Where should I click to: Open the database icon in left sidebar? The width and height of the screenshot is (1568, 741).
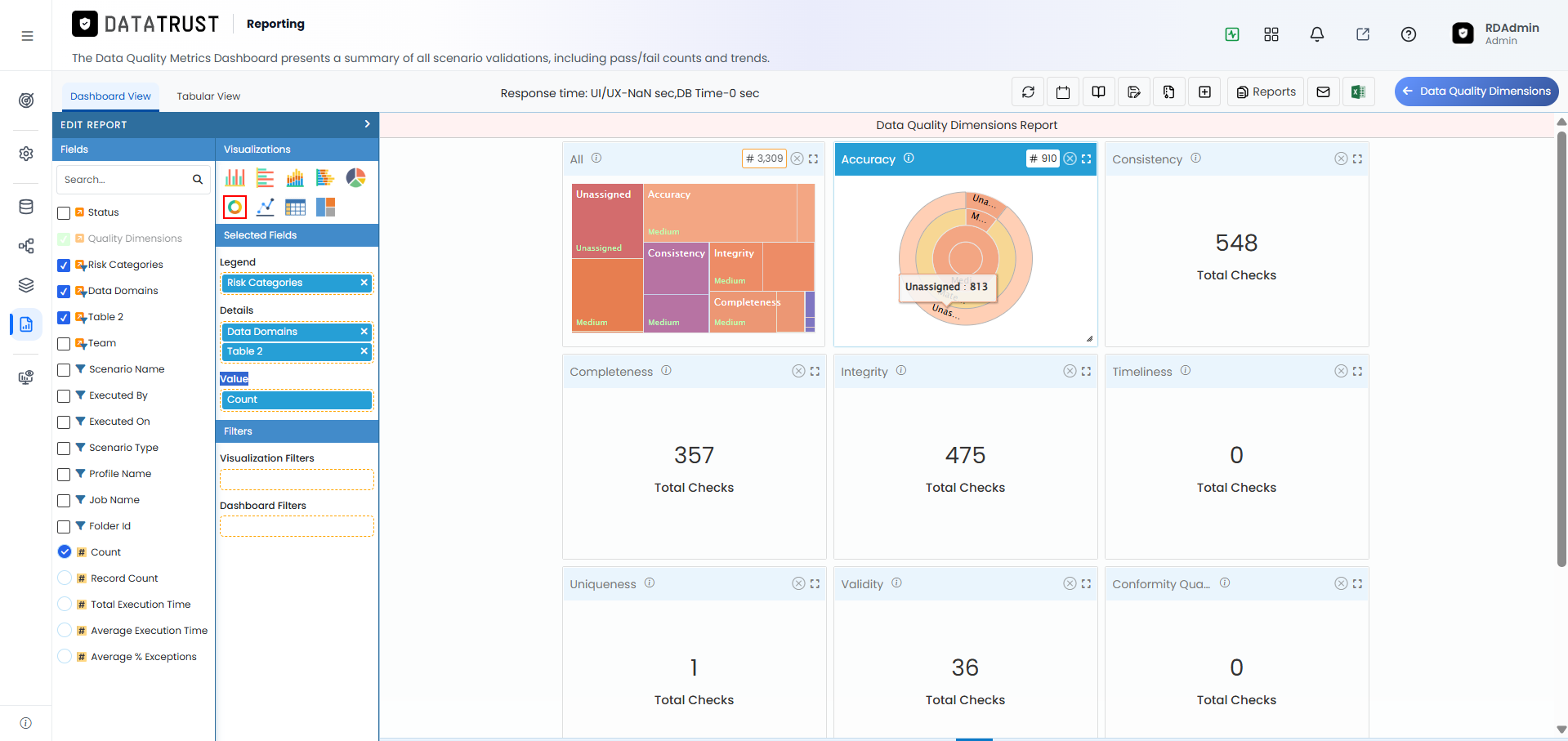pos(26,207)
